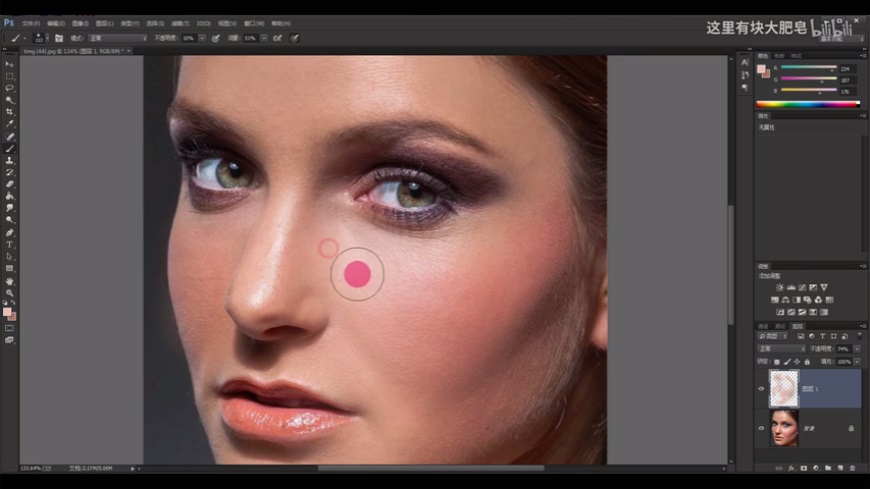Hide the 图层 1 layer
The width and height of the screenshot is (870, 489).
point(762,388)
